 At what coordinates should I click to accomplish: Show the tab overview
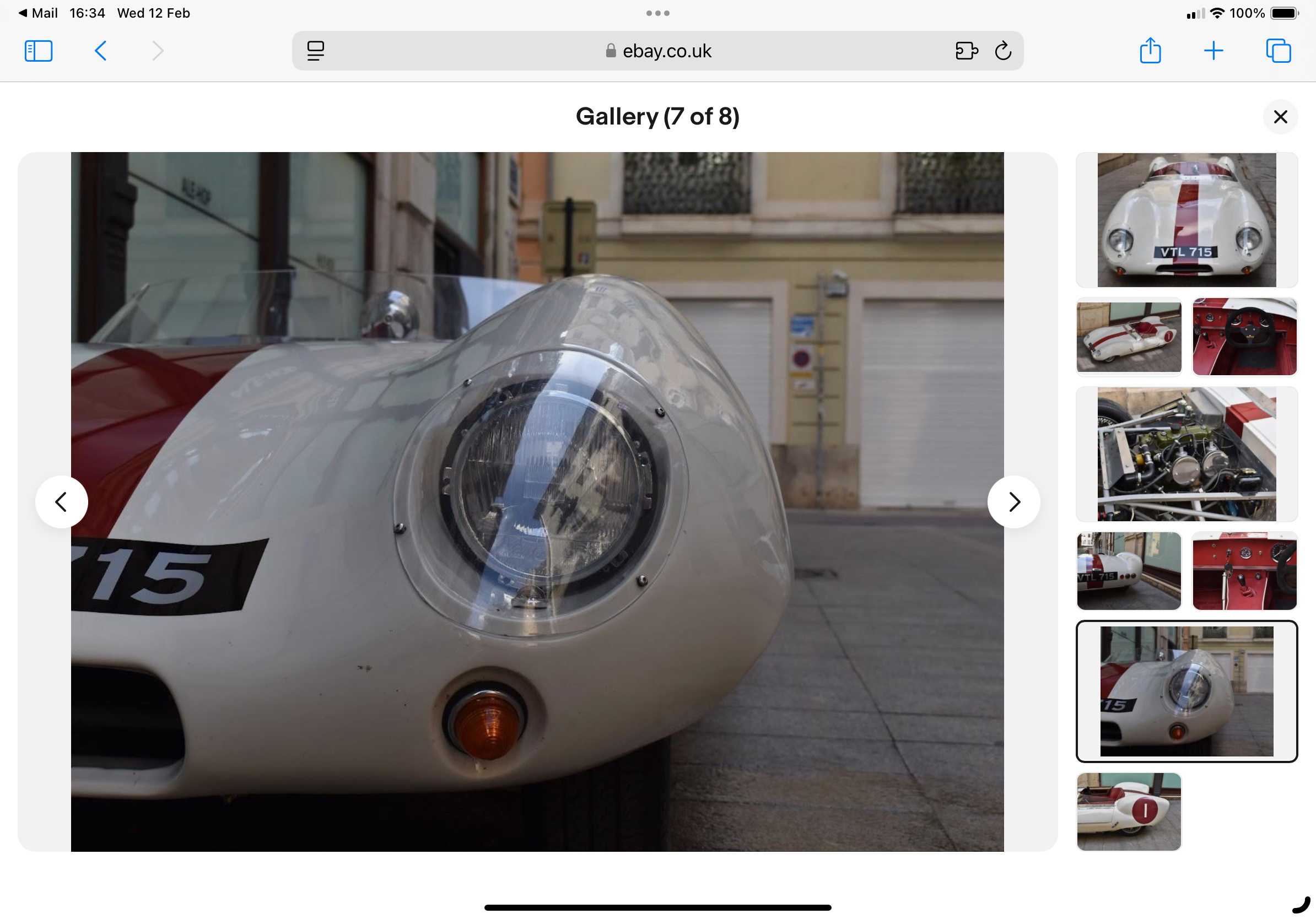click(x=1278, y=51)
